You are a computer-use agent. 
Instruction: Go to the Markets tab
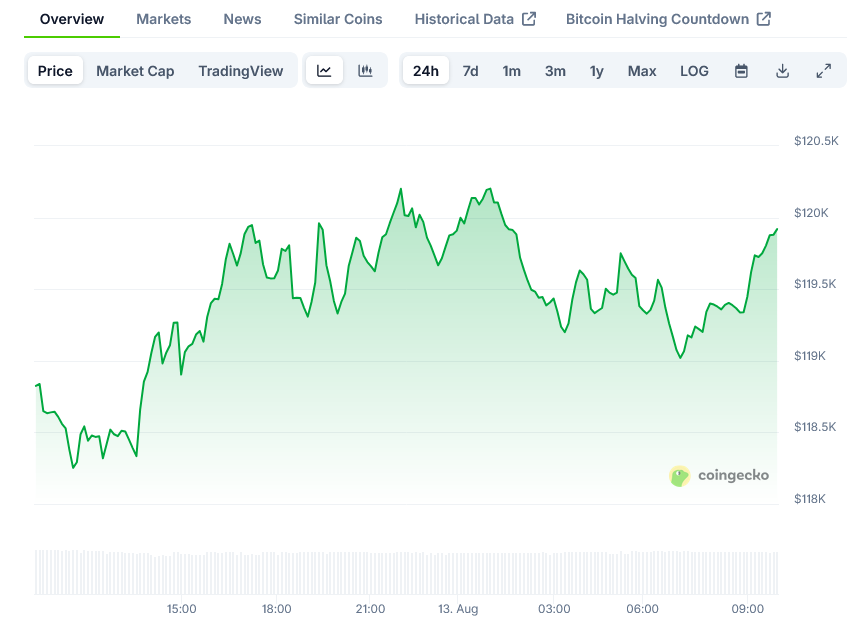(163, 19)
